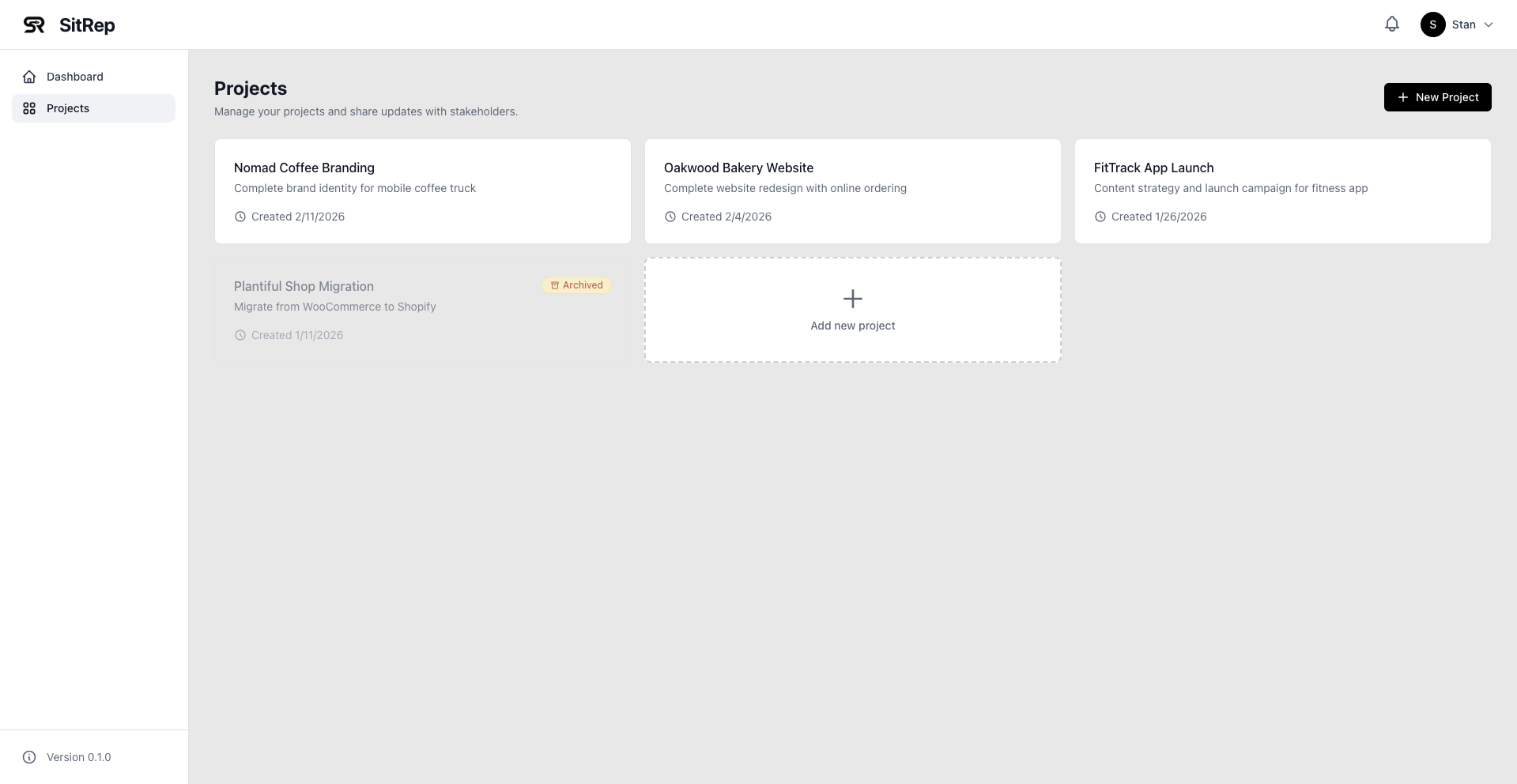Click the Archived badge
The height and width of the screenshot is (784, 1517).
coord(576,285)
